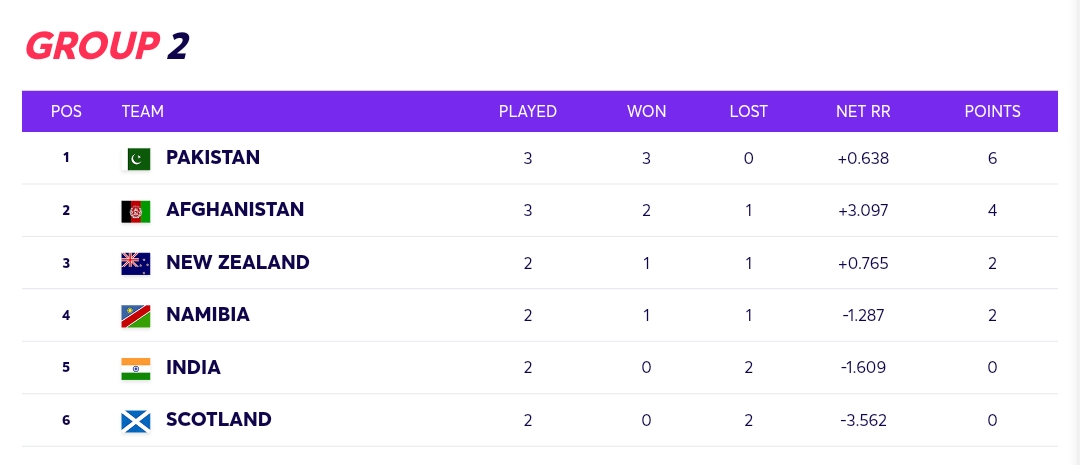Select the NEW ZEALAND team name

[x=238, y=262]
